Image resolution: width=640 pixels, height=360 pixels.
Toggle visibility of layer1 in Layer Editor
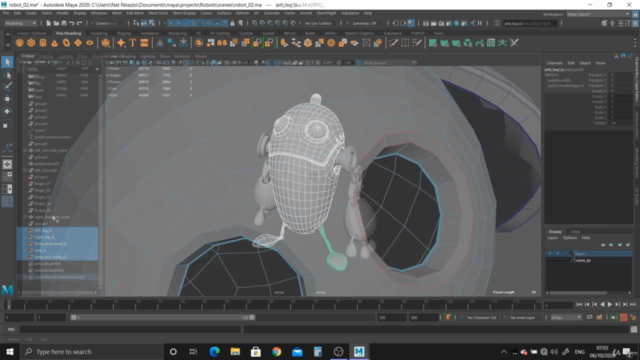click(550, 253)
